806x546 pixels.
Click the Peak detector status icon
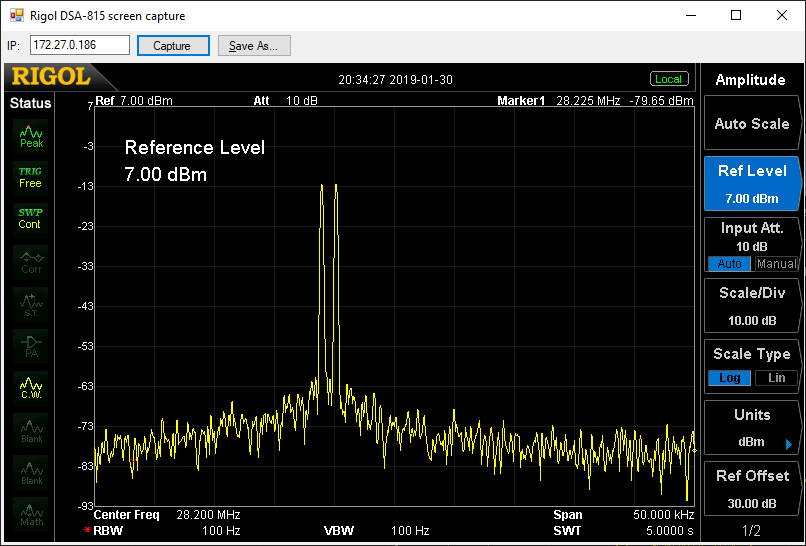pyautogui.click(x=31, y=136)
